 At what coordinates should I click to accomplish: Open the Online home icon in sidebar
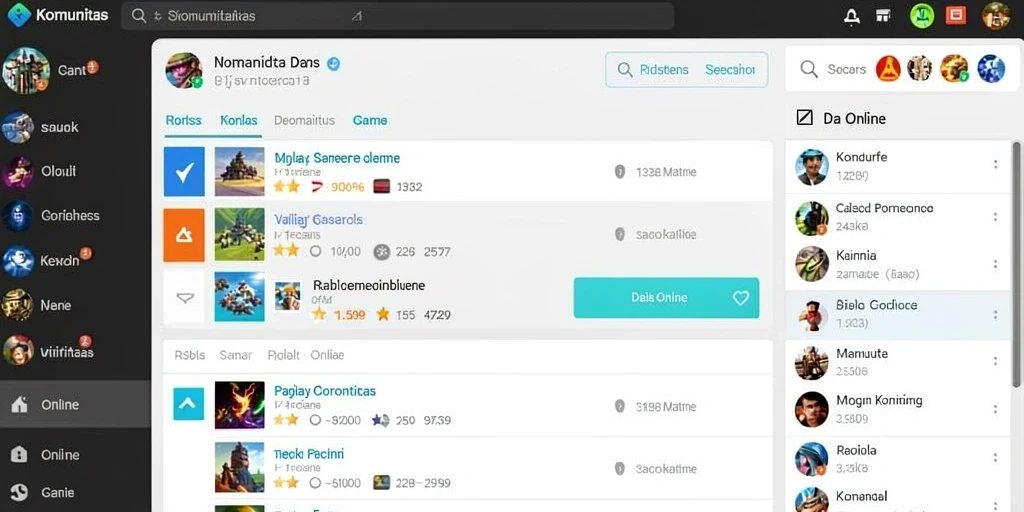[20, 405]
